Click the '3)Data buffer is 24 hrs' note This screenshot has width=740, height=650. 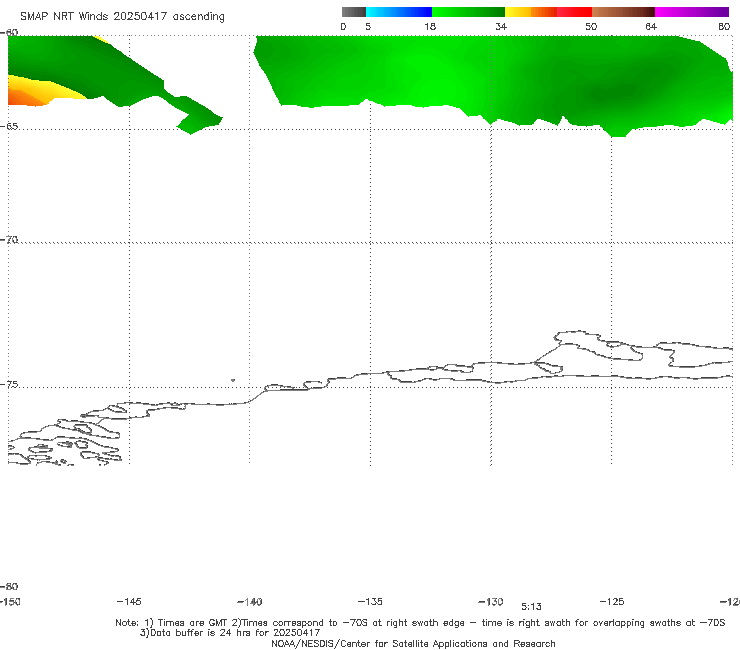(230, 633)
